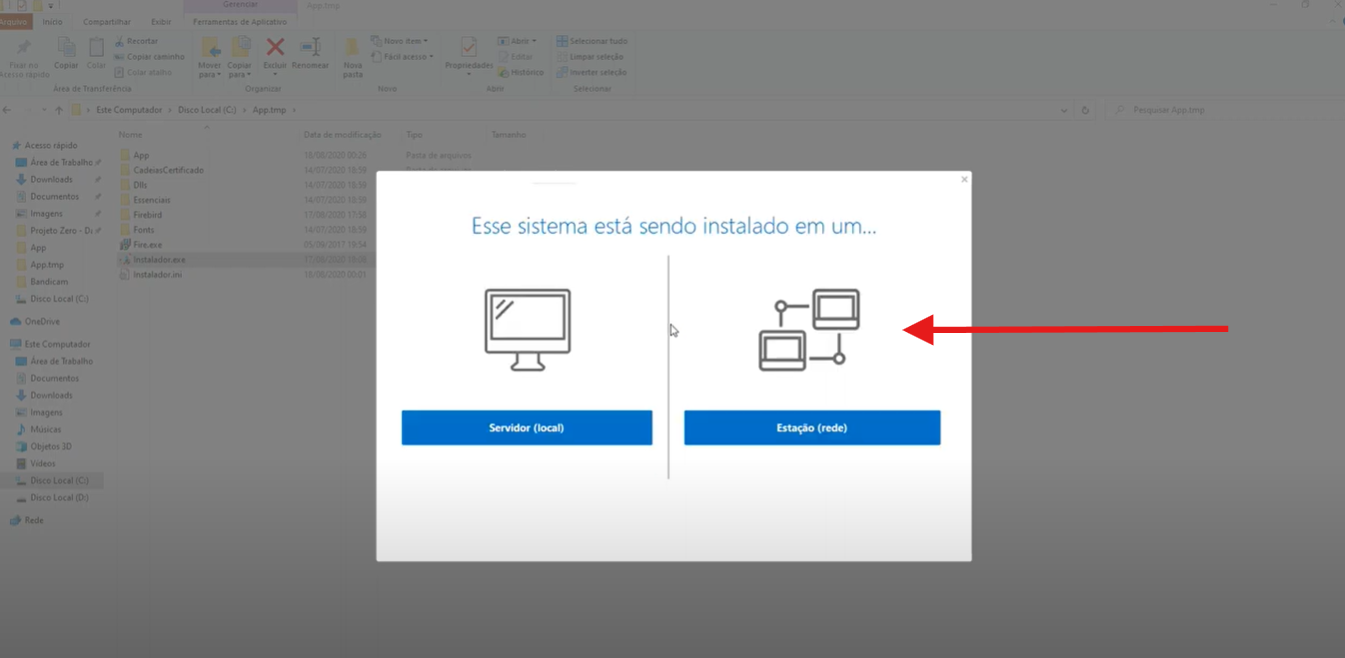Click the Recortar scissors icon
This screenshot has width=1345, height=658.
(120, 42)
